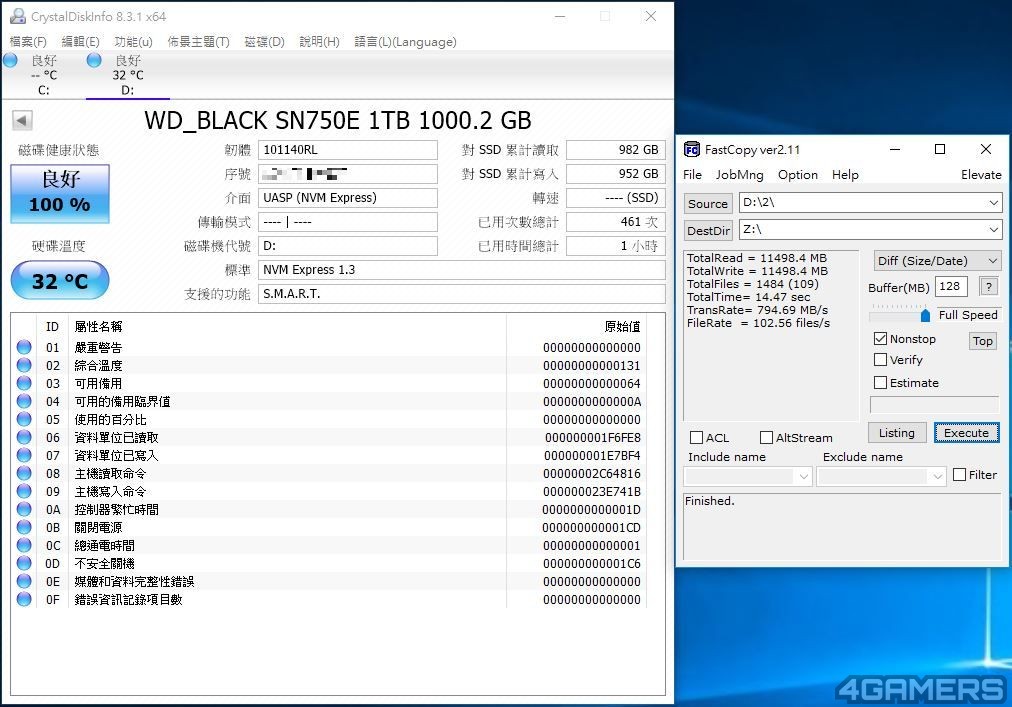Image resolution: width=1012 pixels, height=707 pixels.
Task: Open the 檔案(F) menu
Action: click(28, 42)
